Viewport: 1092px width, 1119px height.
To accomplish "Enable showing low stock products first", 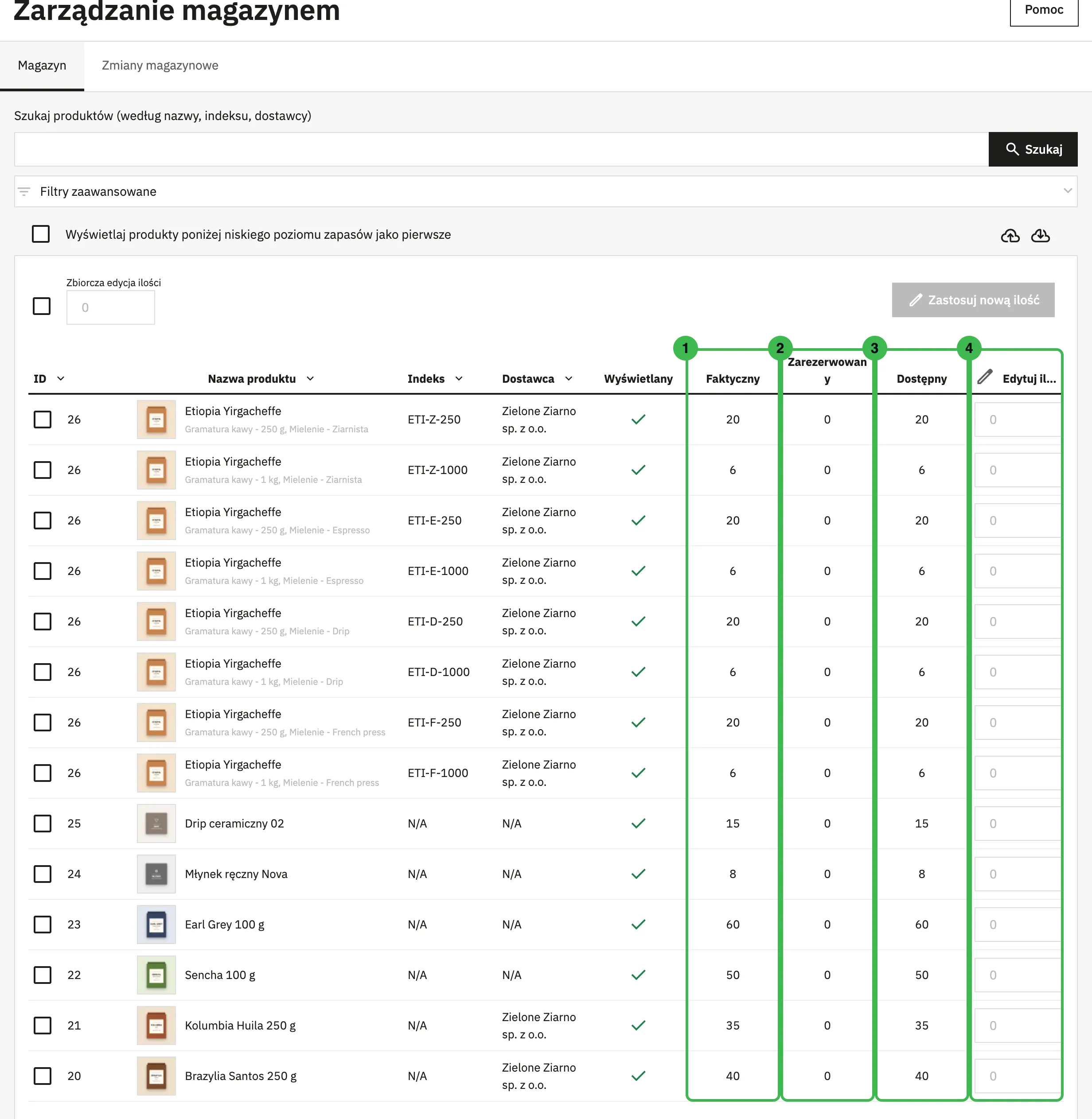I will click(x=41, y=234).
